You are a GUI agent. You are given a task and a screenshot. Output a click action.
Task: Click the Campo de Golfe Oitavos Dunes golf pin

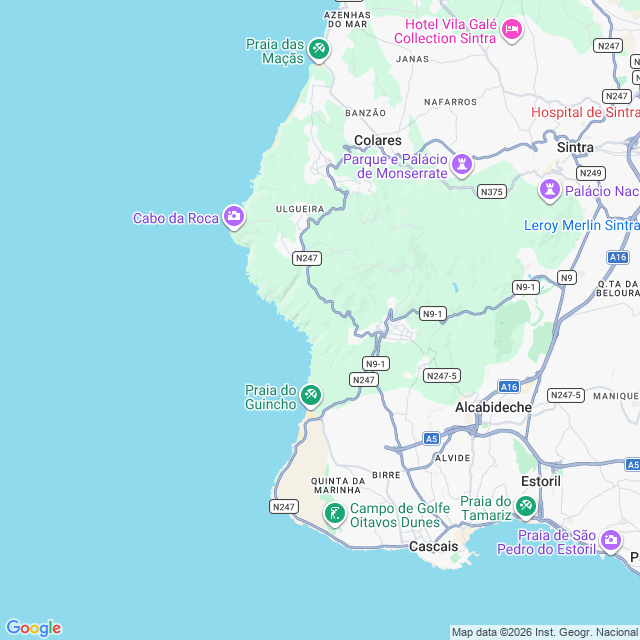[x=335, y=513]
